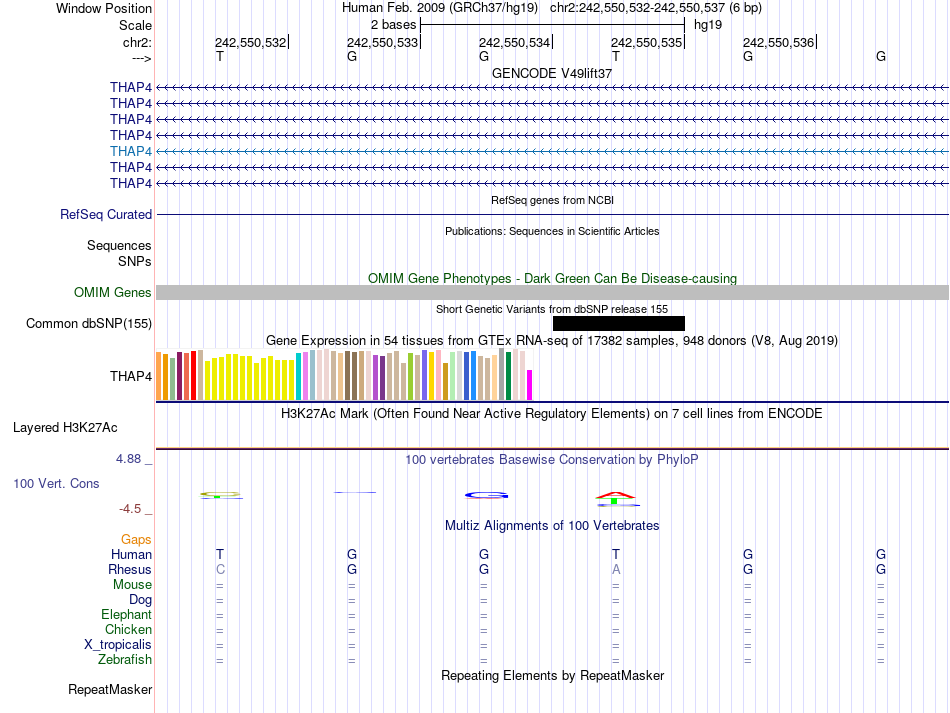Select the Rhesus alignment row label
This screenshot has height=713, width=950.
(x=130, y=569)
